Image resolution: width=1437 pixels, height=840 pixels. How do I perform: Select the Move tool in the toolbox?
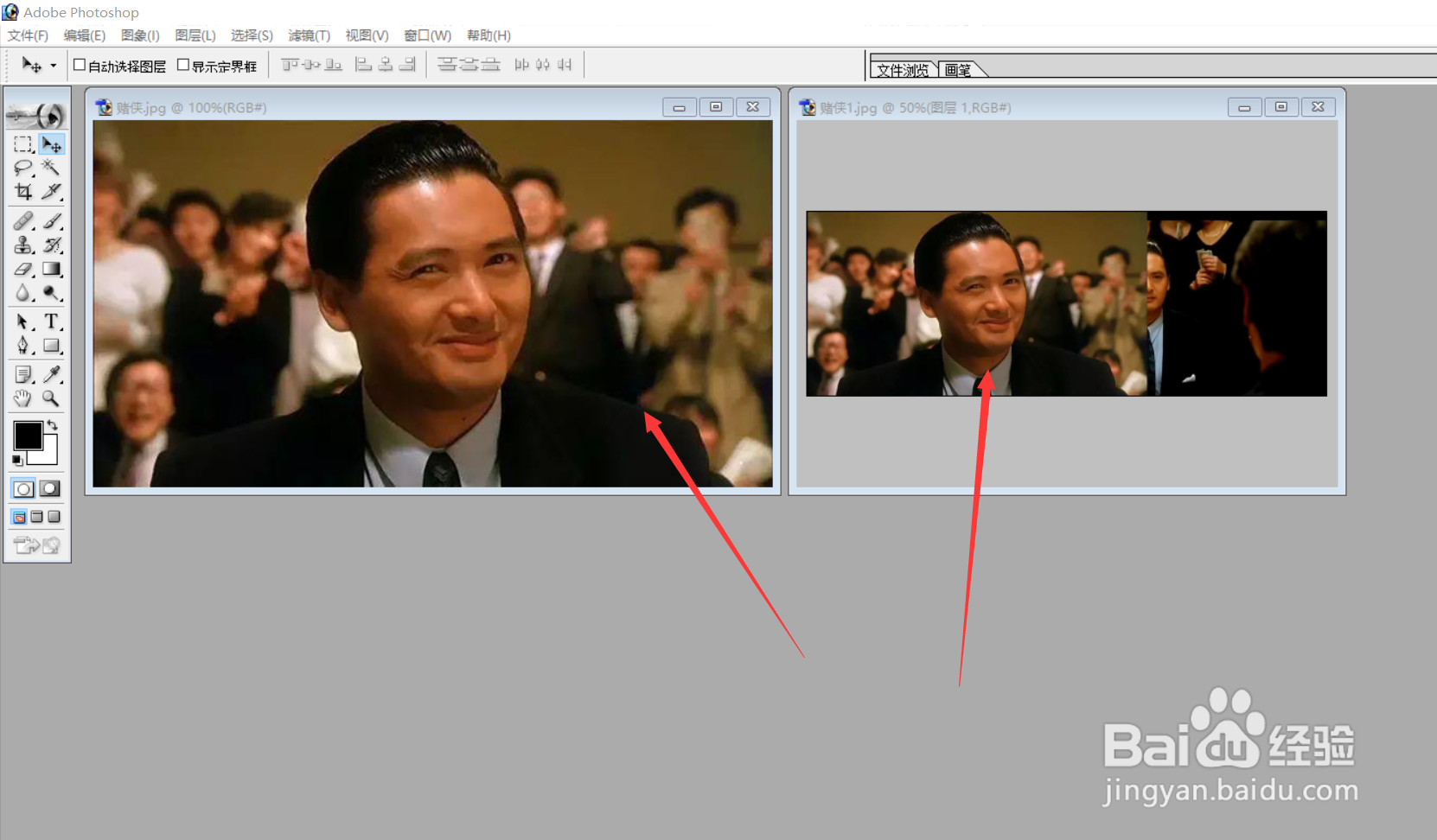52,144
